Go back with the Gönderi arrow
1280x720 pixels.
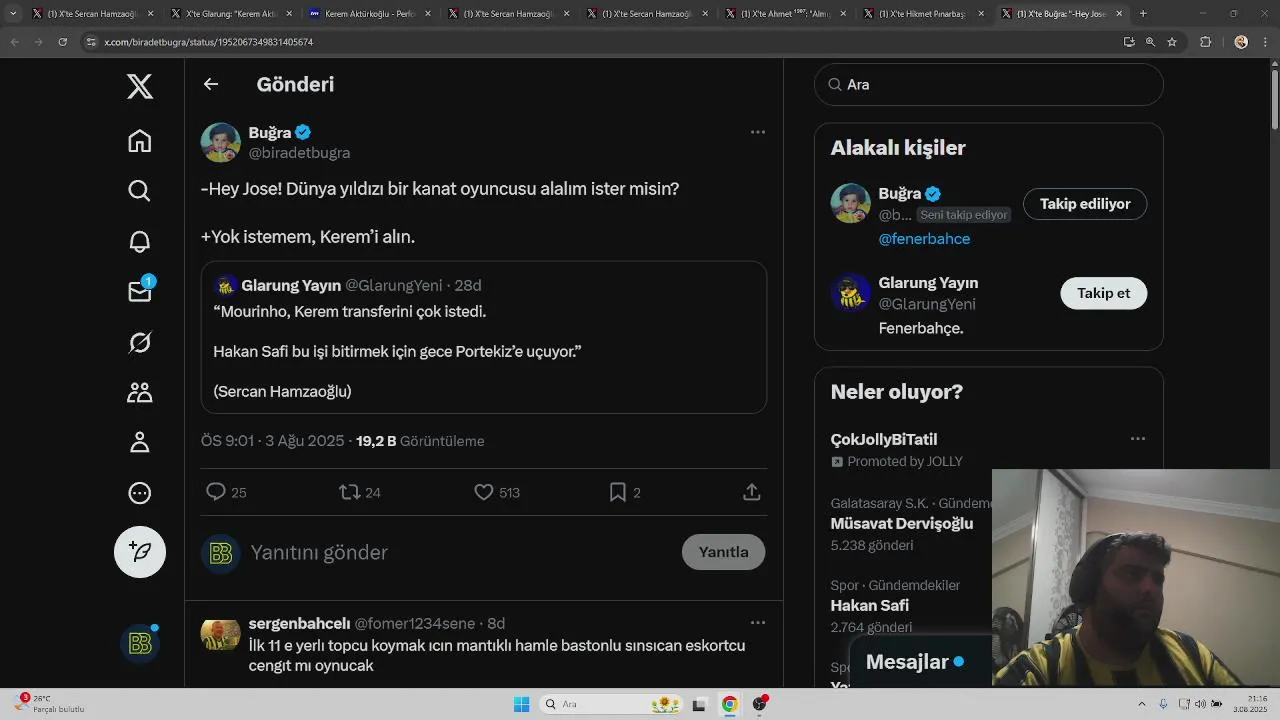point(211,84)
